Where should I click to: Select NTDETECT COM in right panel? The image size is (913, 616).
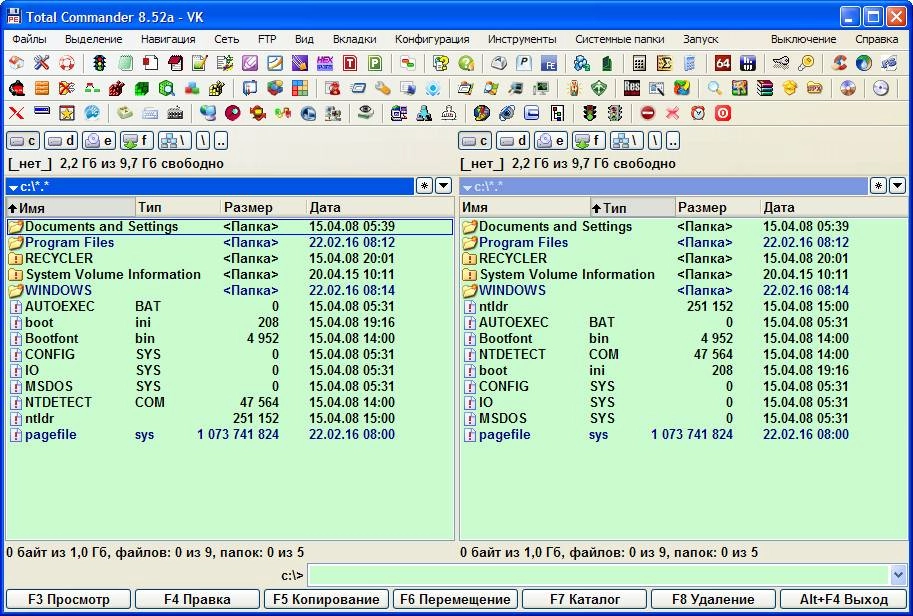683,355
